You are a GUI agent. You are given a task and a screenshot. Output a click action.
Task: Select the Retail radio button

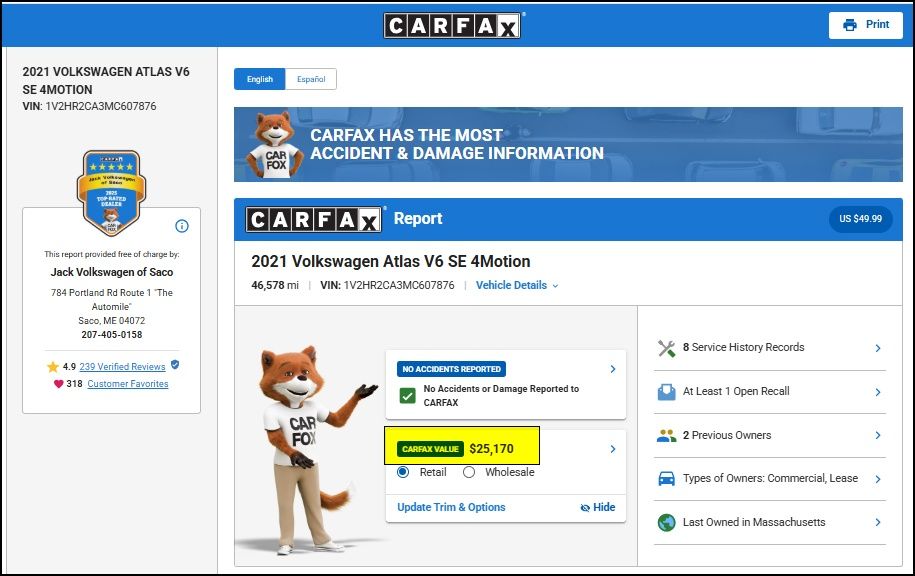click(x=403, y=472)
